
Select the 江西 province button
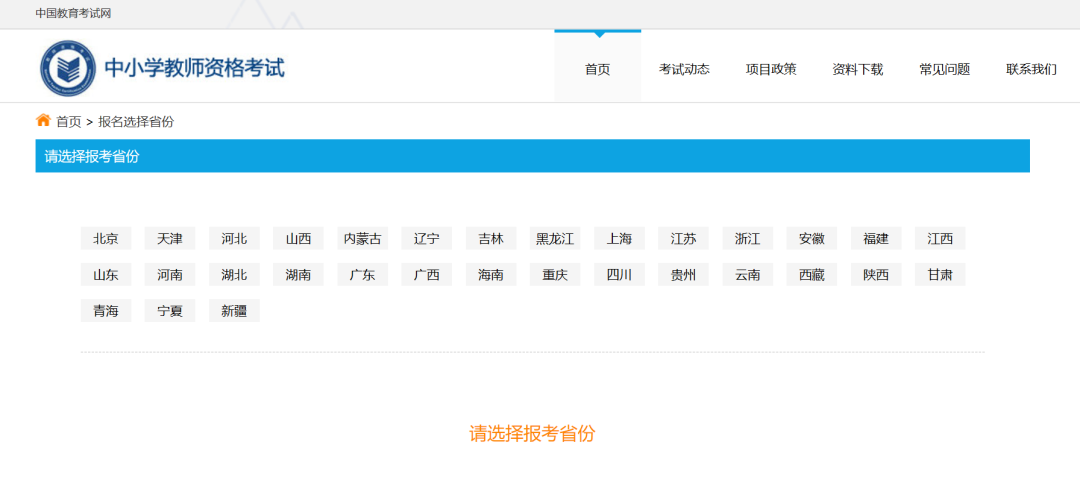[x=940, y=239]
